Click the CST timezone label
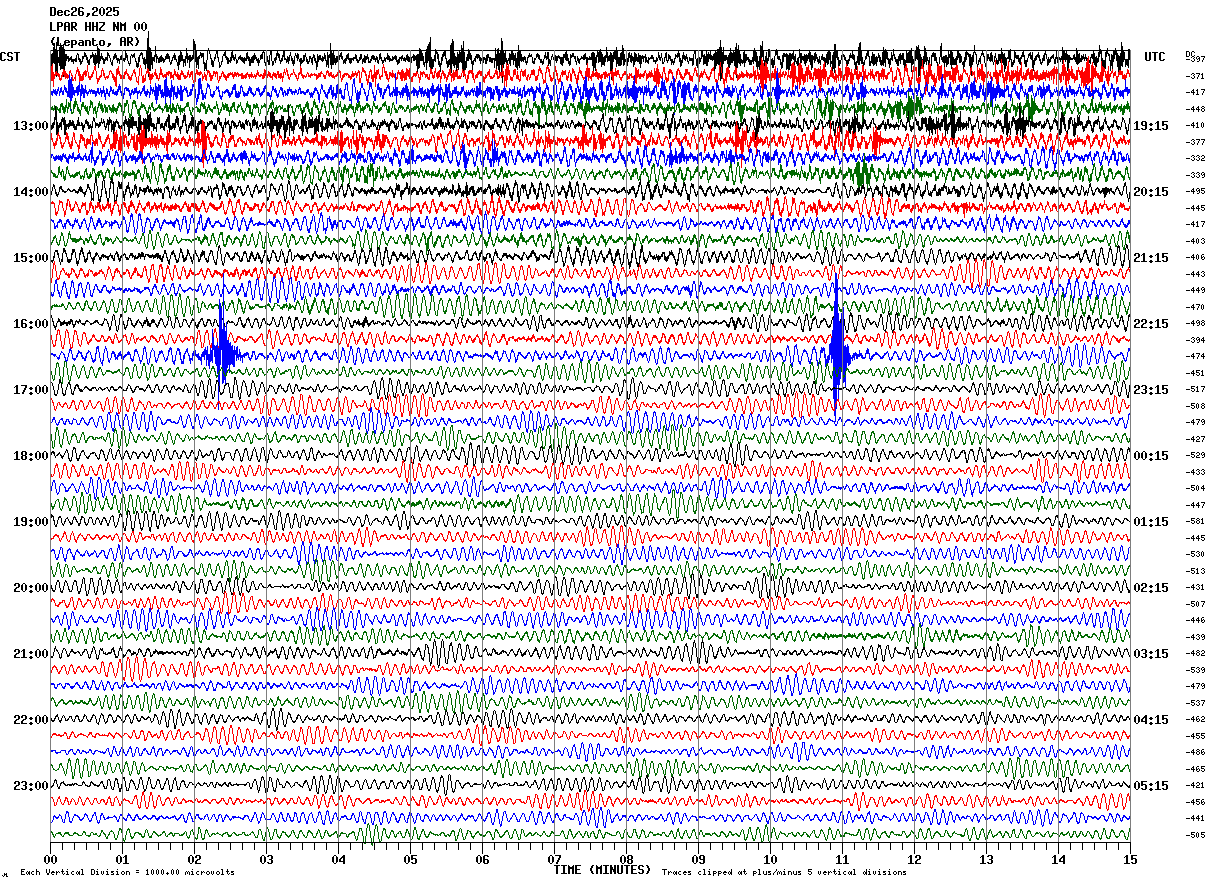 point(10,57)
